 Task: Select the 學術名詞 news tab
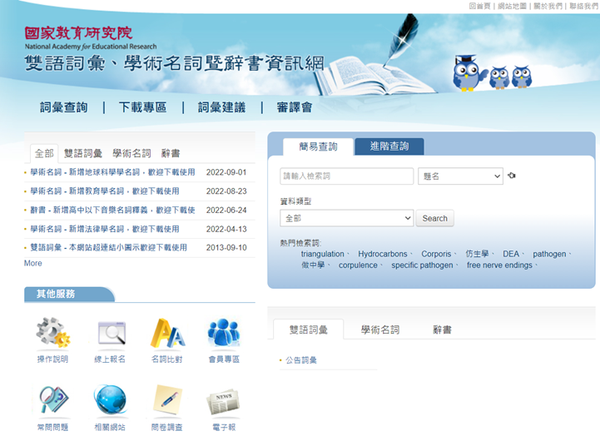pyautogui.click(x=132, y=153)
